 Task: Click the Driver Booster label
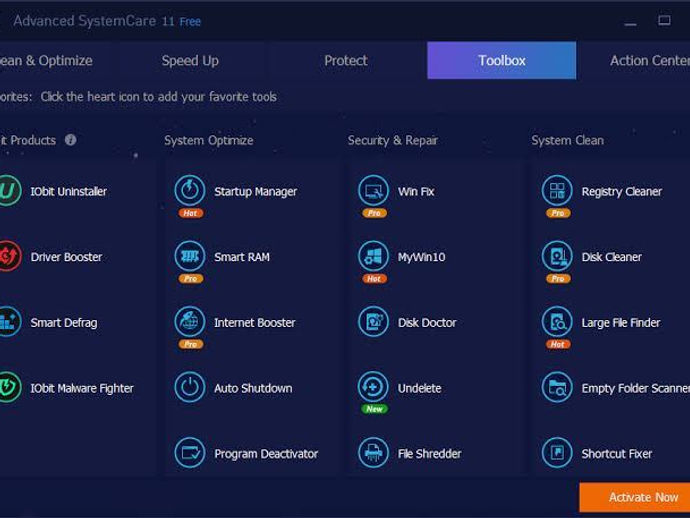click(x=66, y=257)
